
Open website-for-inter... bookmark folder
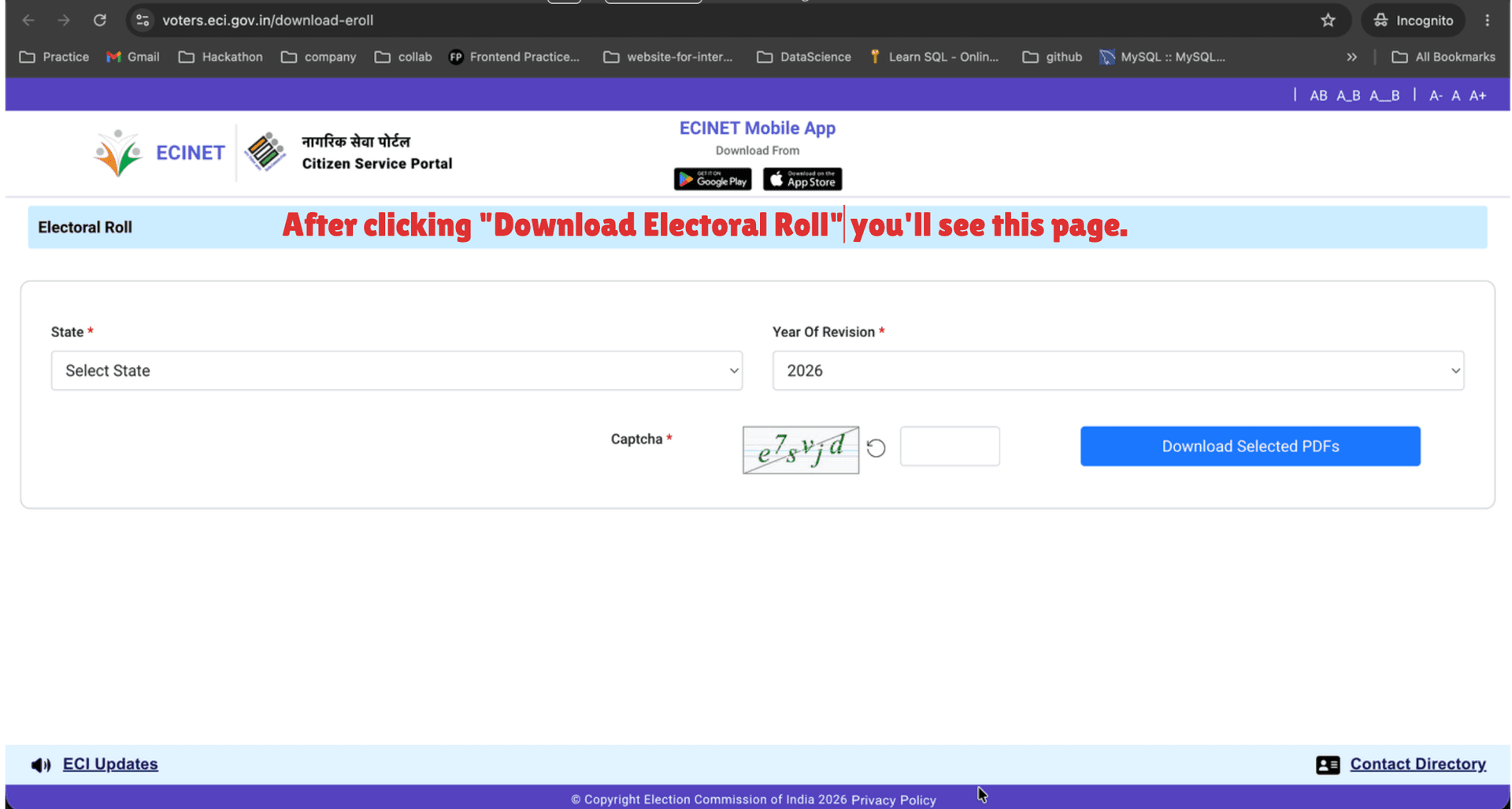(668, 57)
